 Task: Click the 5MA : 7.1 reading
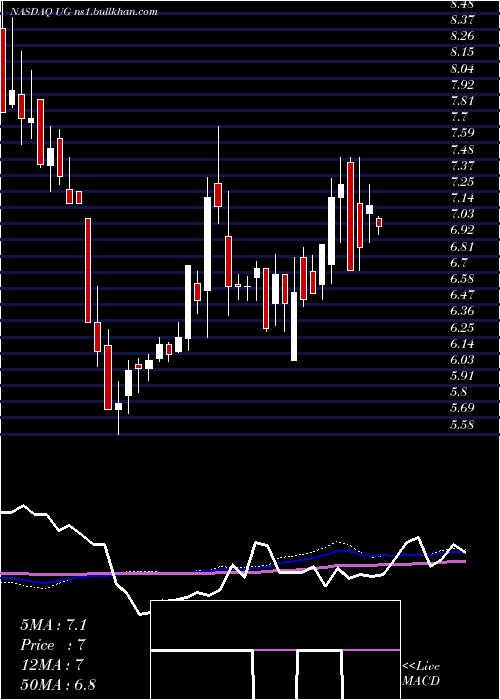[x=54, y=625]
